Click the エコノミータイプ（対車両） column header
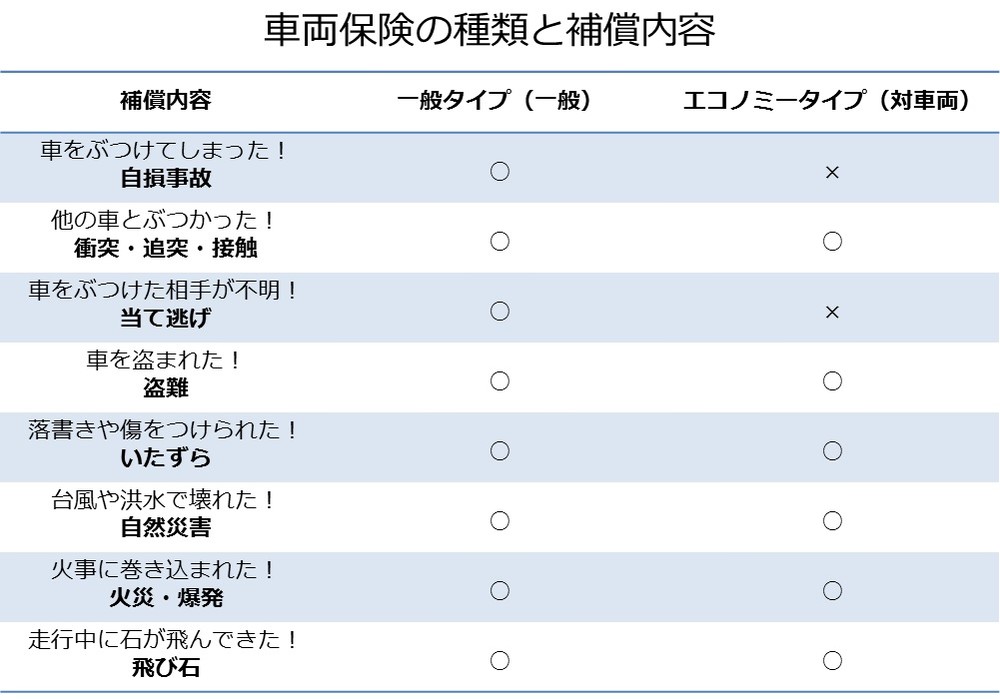Image resolution: width=1000 pixels, height=699 pixels. tap(829, 101)
